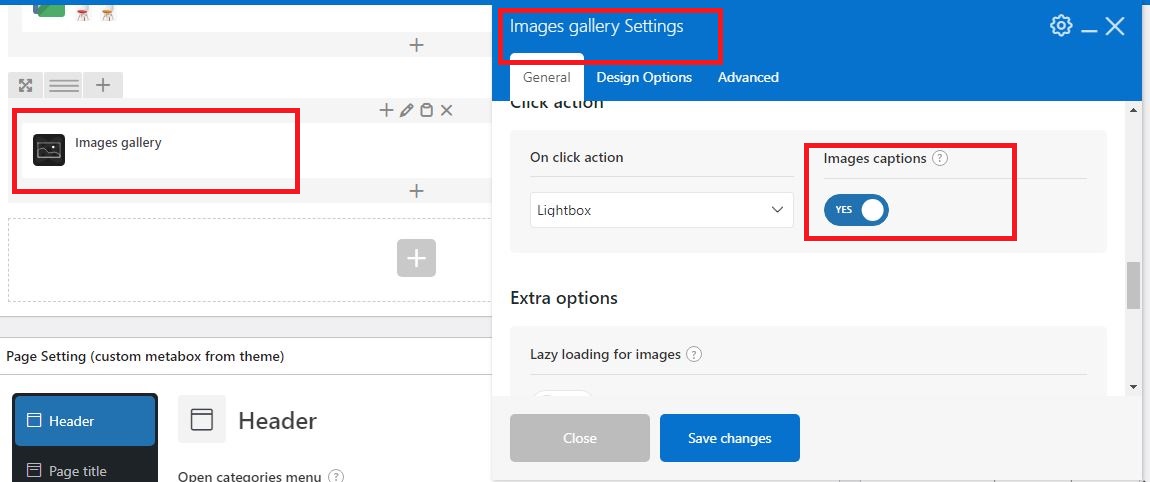Image resolution: width=1150 pixels, height=482 pixels.
Task: Delete column using the X icon above Images gallery
Action: [x=446, y=111]
